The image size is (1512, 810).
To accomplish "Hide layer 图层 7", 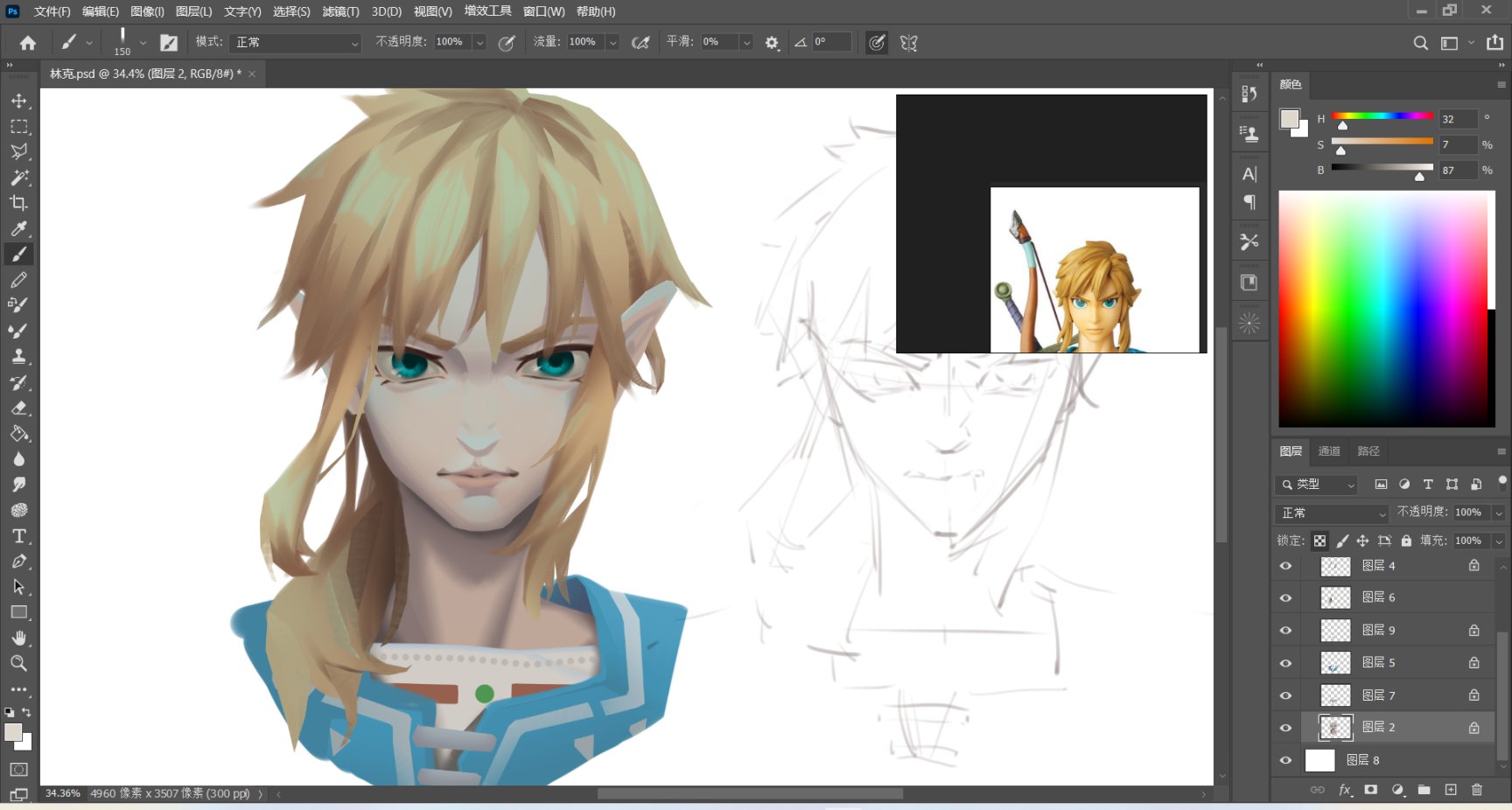I will click(1285, 695).
